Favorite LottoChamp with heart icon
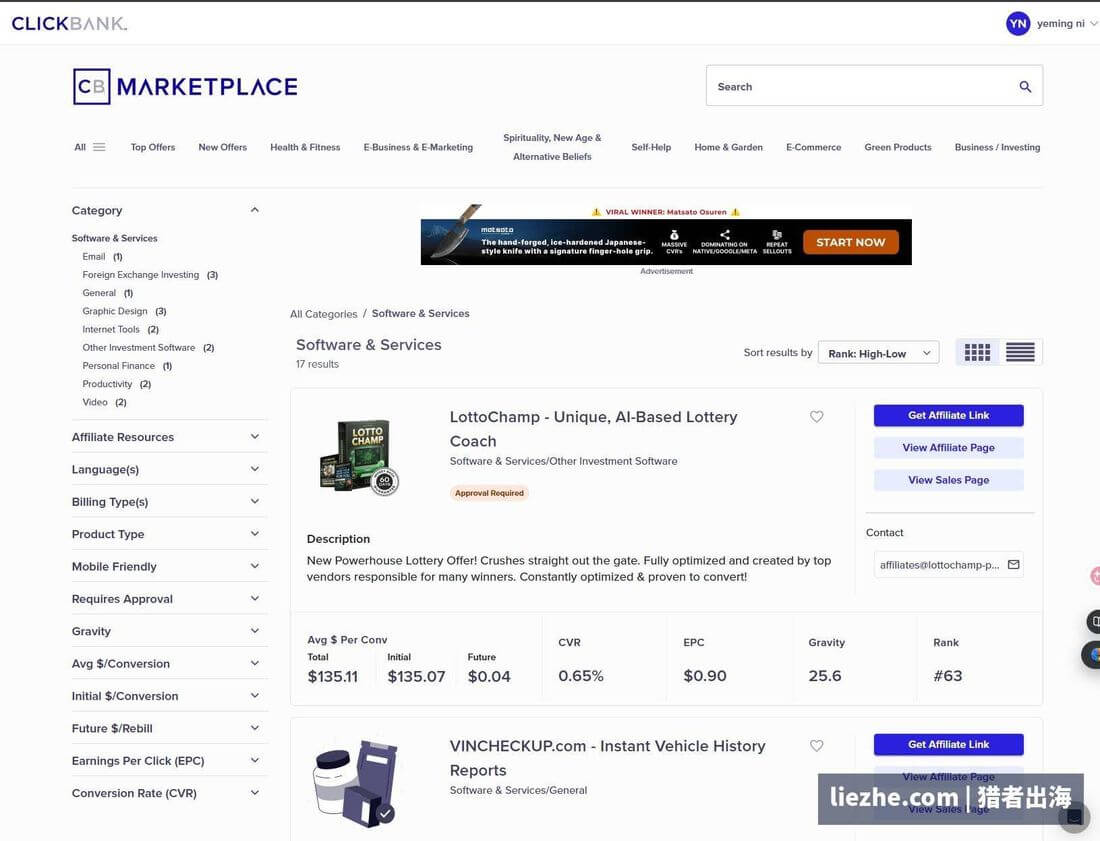This screenshot has height=841, width=1100. pos(817,417)
